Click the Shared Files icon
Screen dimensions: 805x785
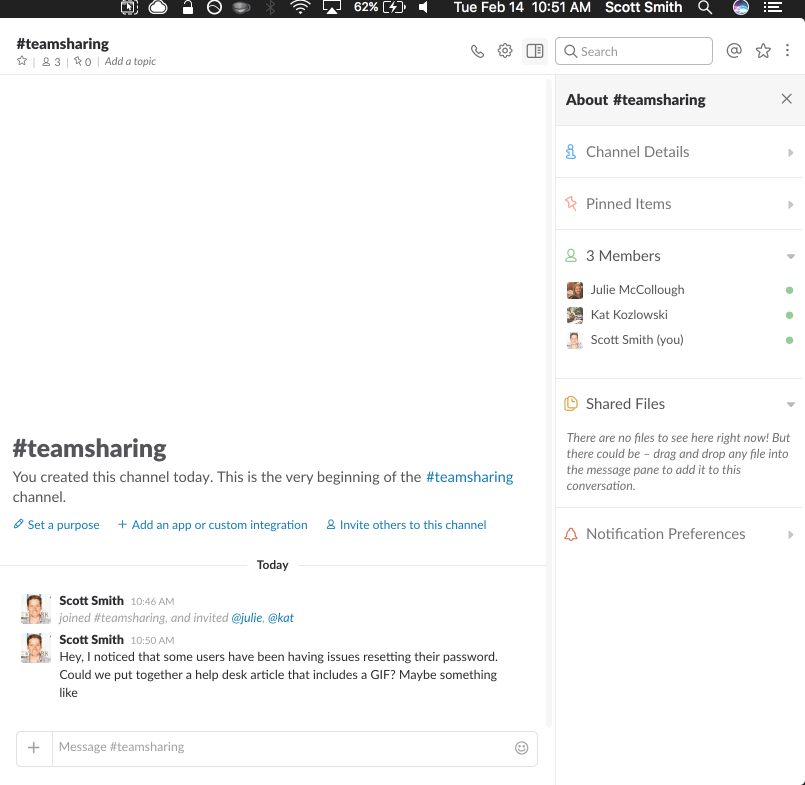[x=571, y=404]
